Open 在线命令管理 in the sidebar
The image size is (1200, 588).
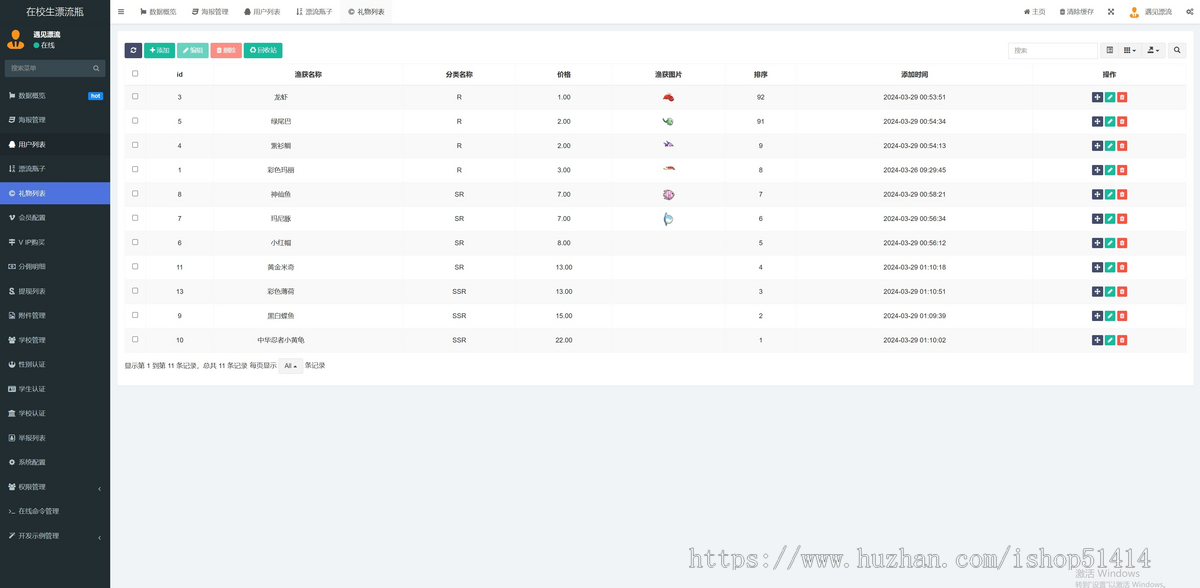pos(55,511)
